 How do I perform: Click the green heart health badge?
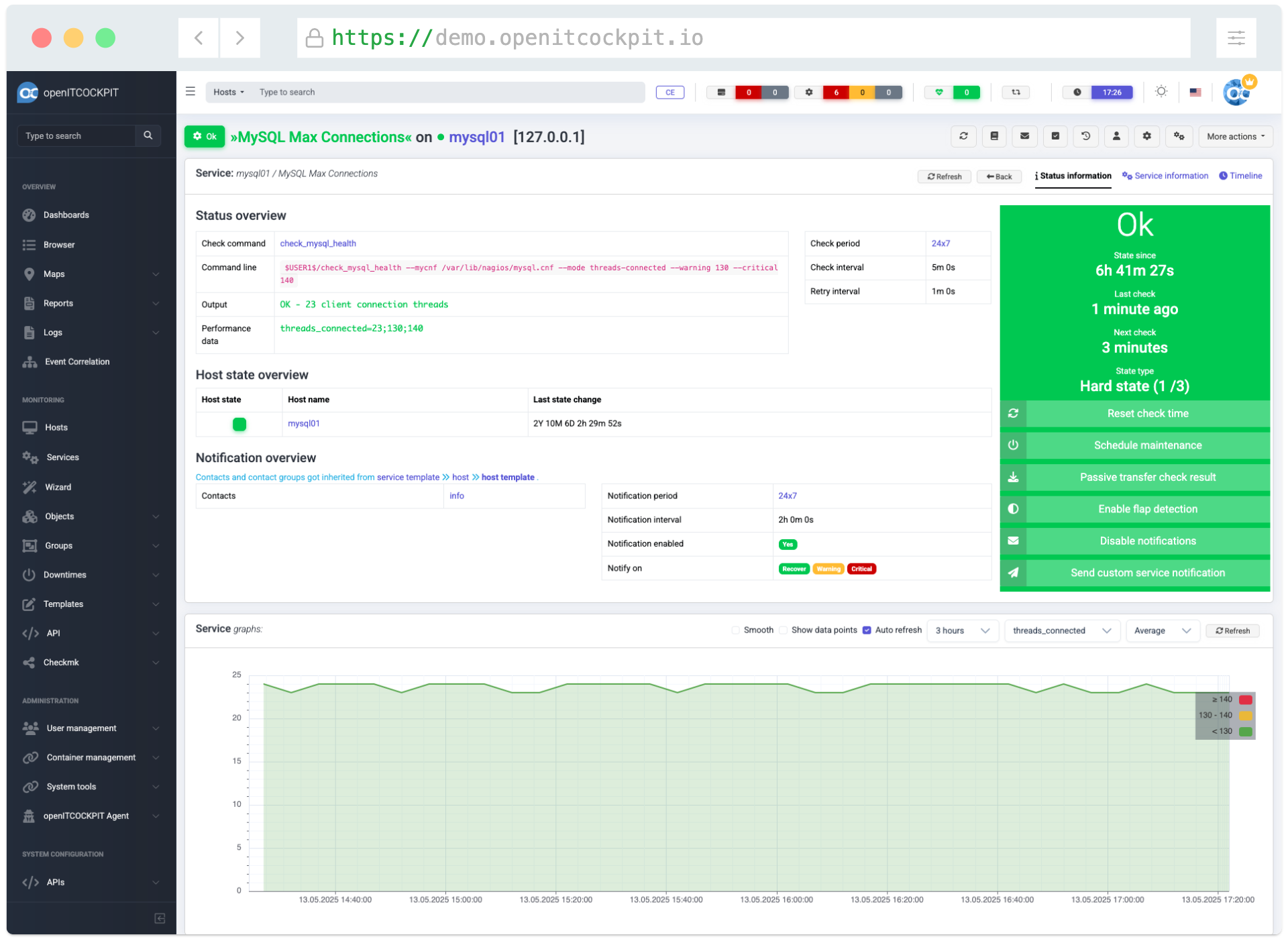pyautogui.click(x=939, y=92)
